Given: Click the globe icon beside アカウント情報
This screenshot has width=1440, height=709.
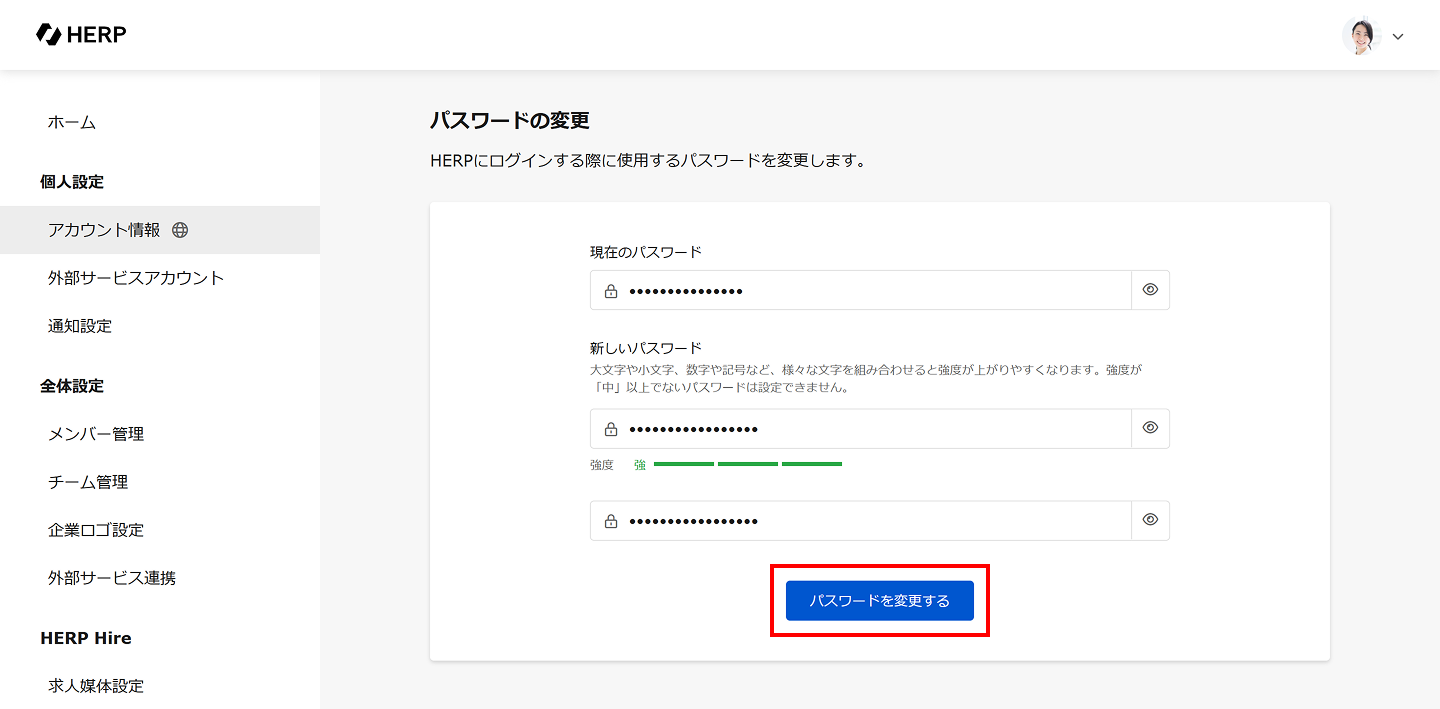Looking at the screenshot, I should point(180,230).
